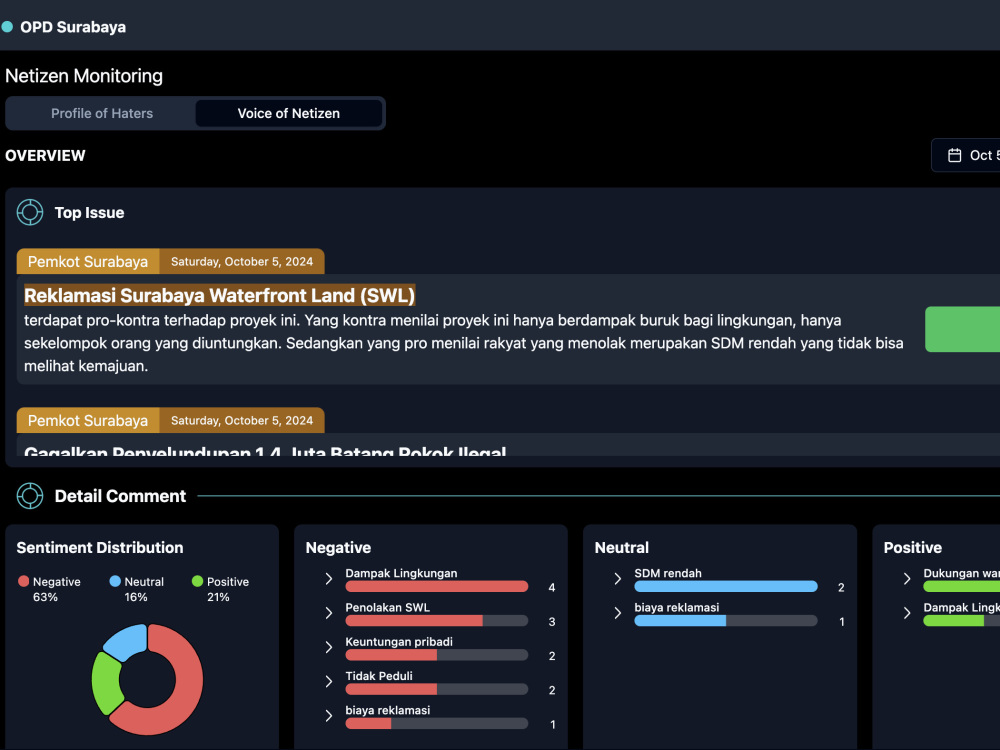Click the SWL issue description paragraph

pos(464,343)
